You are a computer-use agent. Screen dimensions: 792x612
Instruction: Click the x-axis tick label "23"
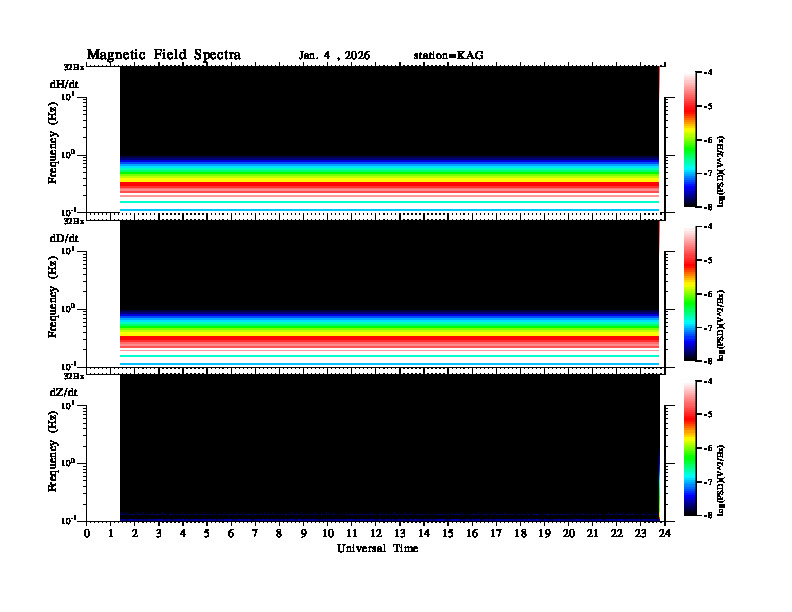pyautogui.click(x=641, y=533)
